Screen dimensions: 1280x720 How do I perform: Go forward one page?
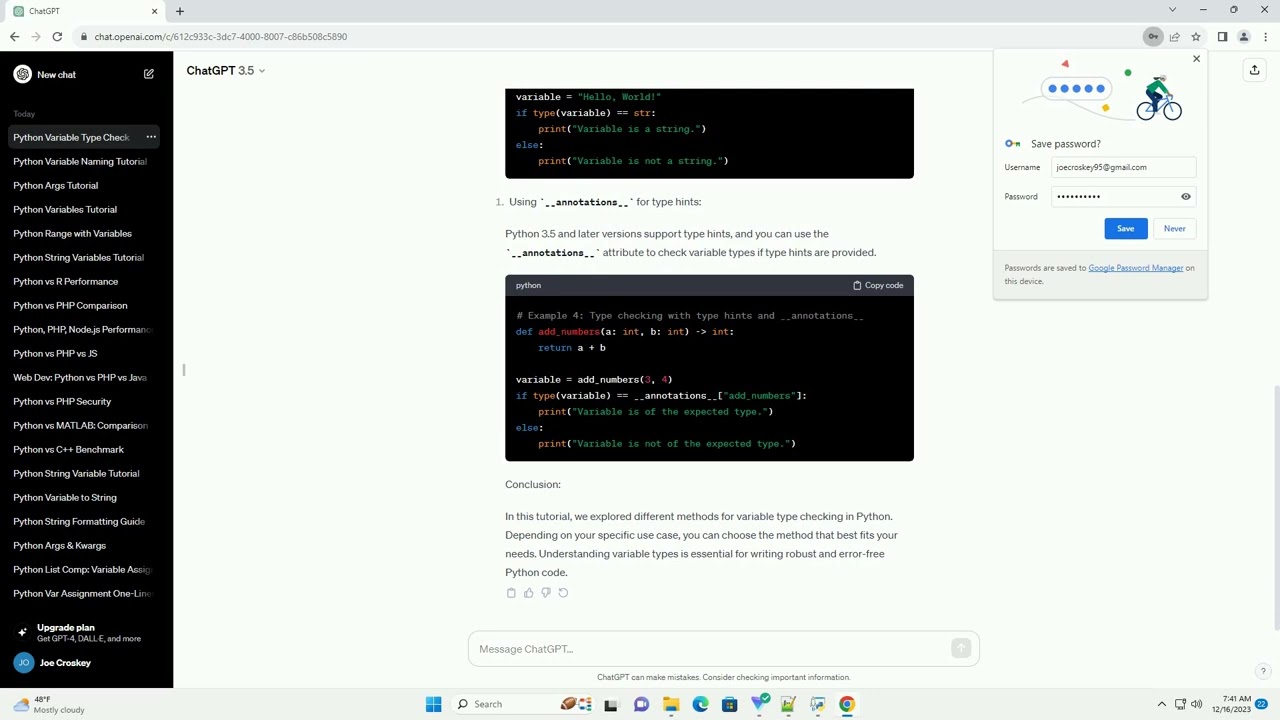click(36, 37)
